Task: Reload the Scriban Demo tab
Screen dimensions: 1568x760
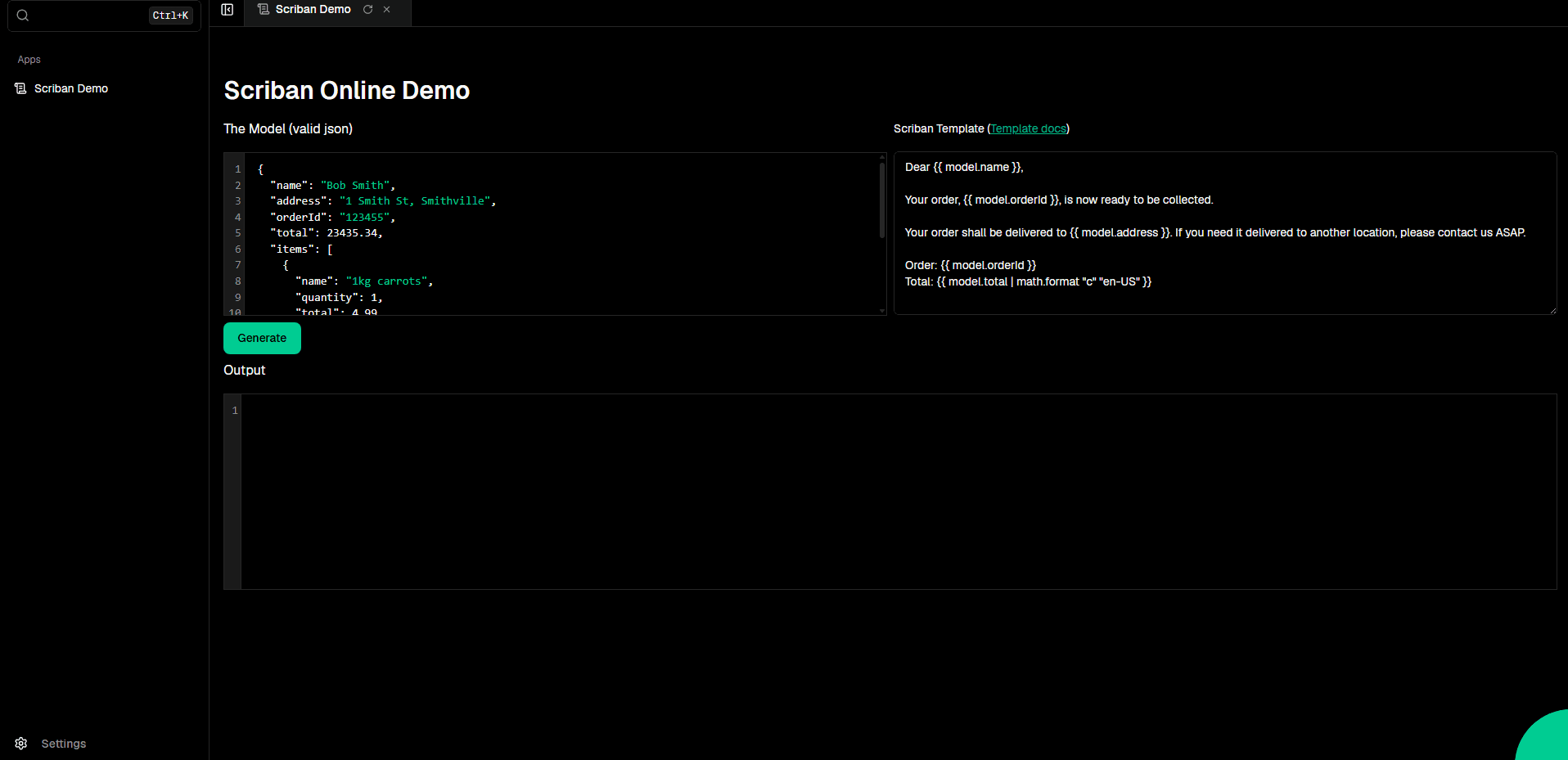Action: pos(368,10)
